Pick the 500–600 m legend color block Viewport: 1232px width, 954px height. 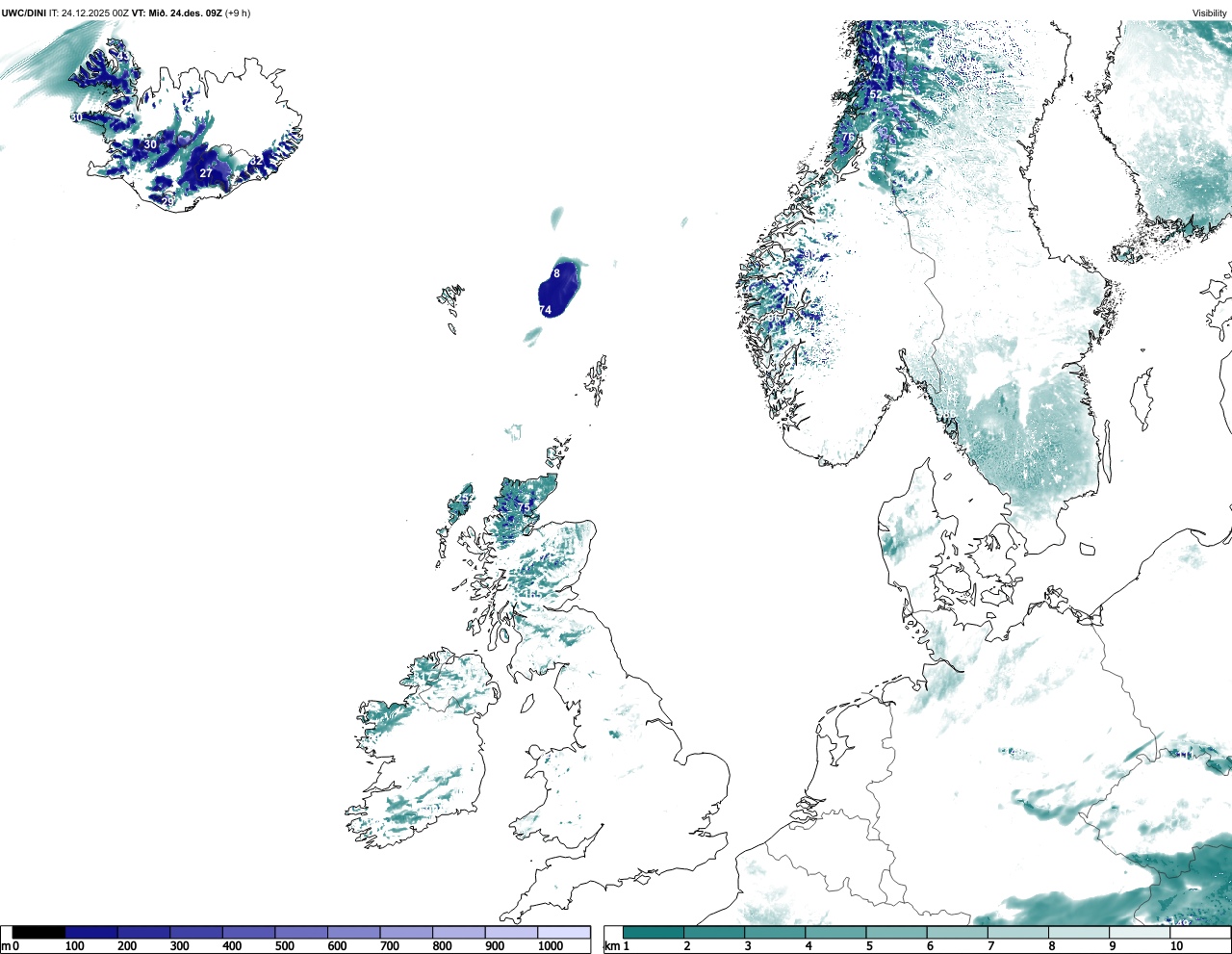[x=301, y=933]
